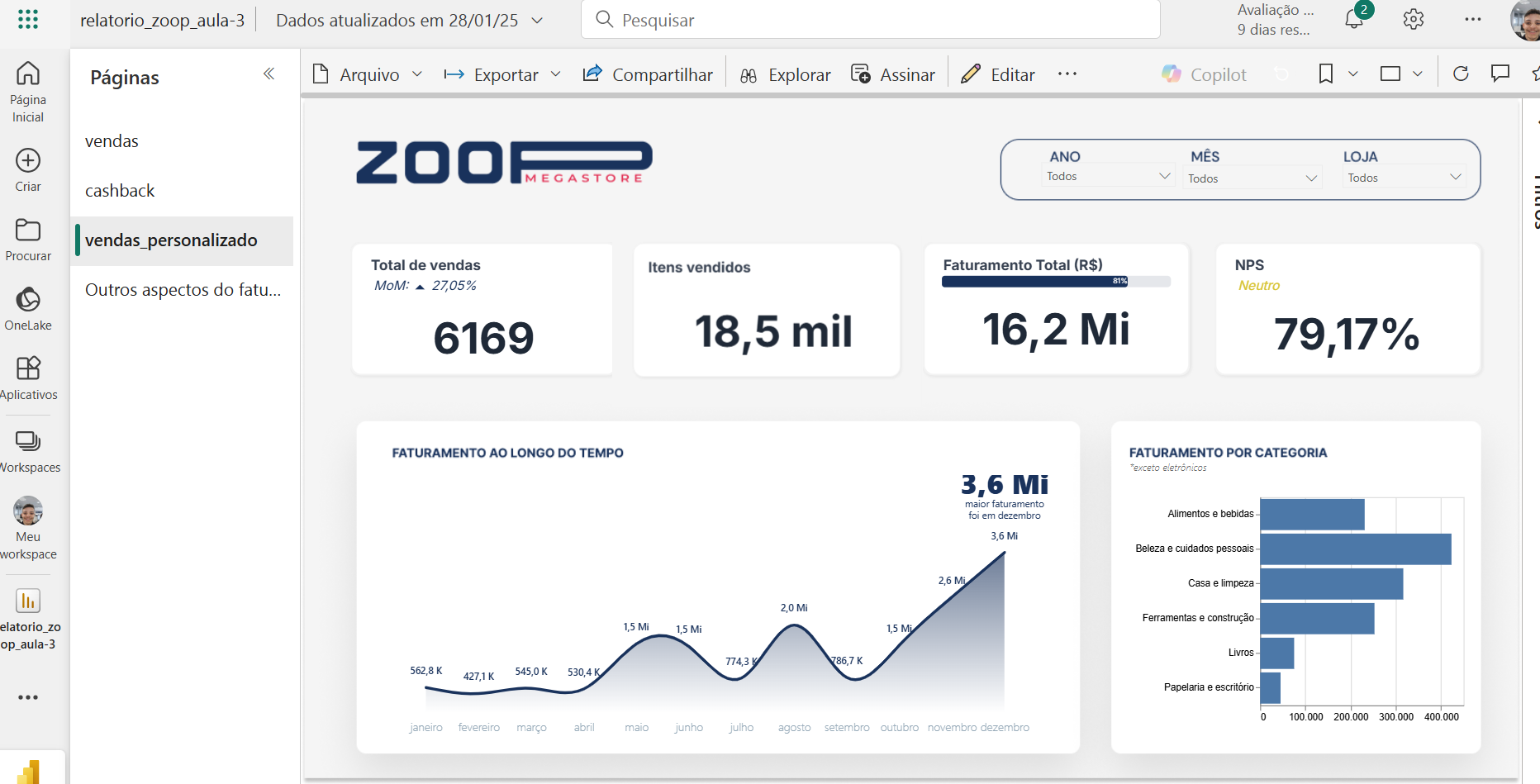Expand the Arquivo menu chevron
The image size is (1540, 784).
pos(417,74)
